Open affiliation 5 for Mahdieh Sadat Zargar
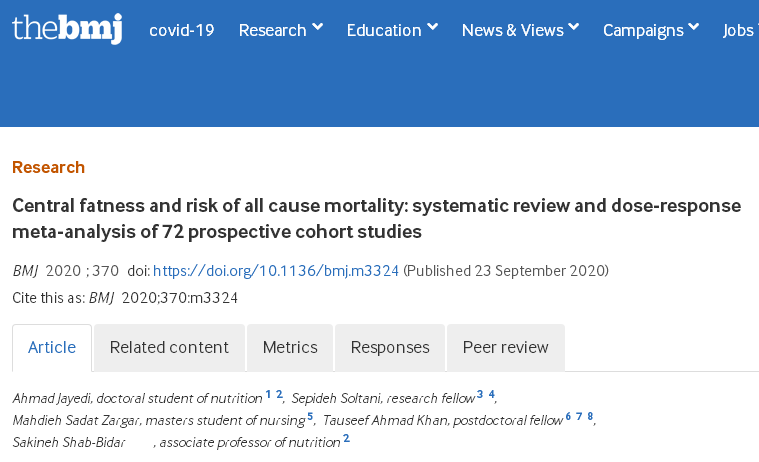This screenshot has width=759, height=462. coord(310,416)
